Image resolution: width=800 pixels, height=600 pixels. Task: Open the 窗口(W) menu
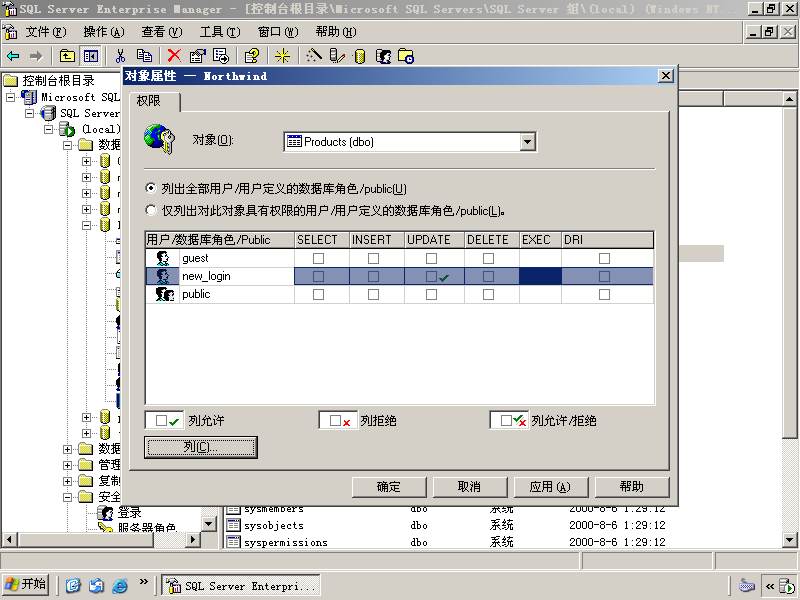(278, 32)
